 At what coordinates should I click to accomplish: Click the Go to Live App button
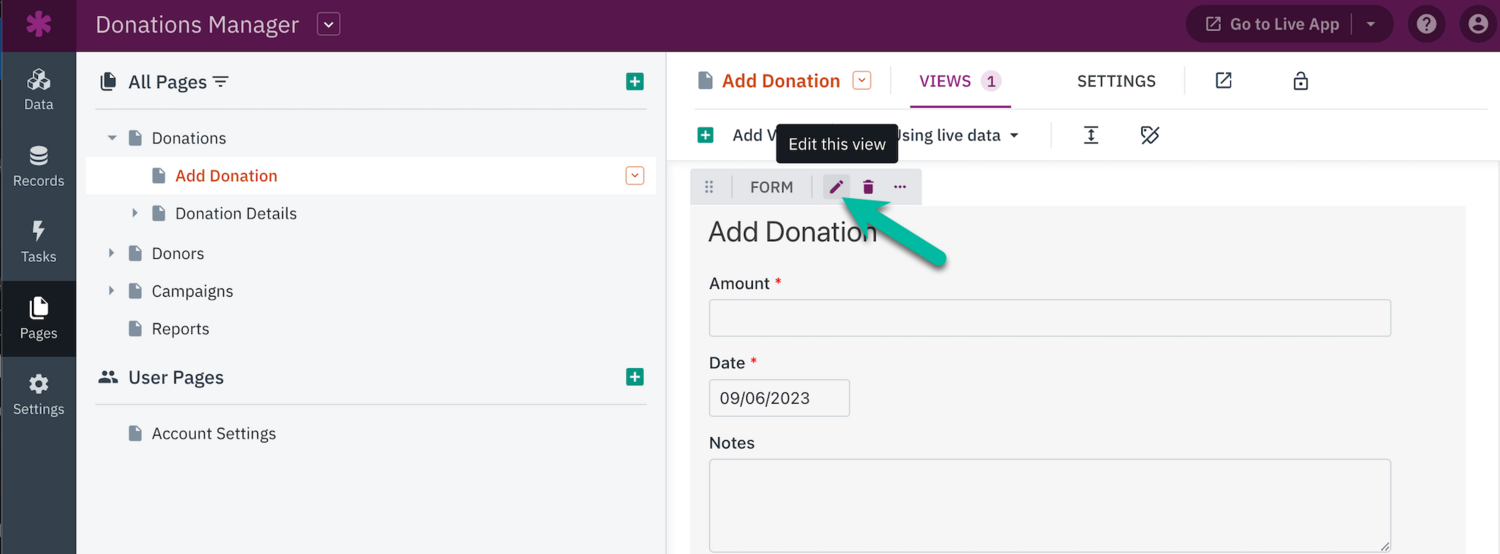[x=1272, y=25]
